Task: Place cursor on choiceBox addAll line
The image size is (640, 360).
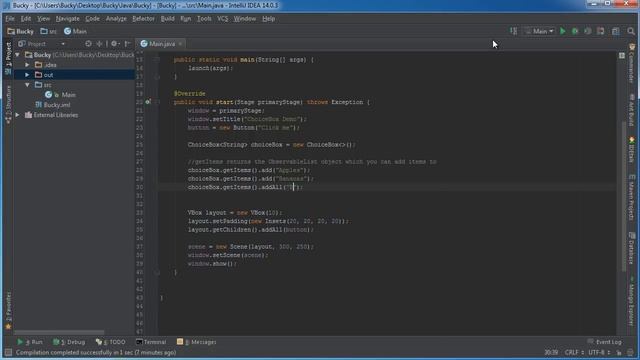Action: coord(245,187)
